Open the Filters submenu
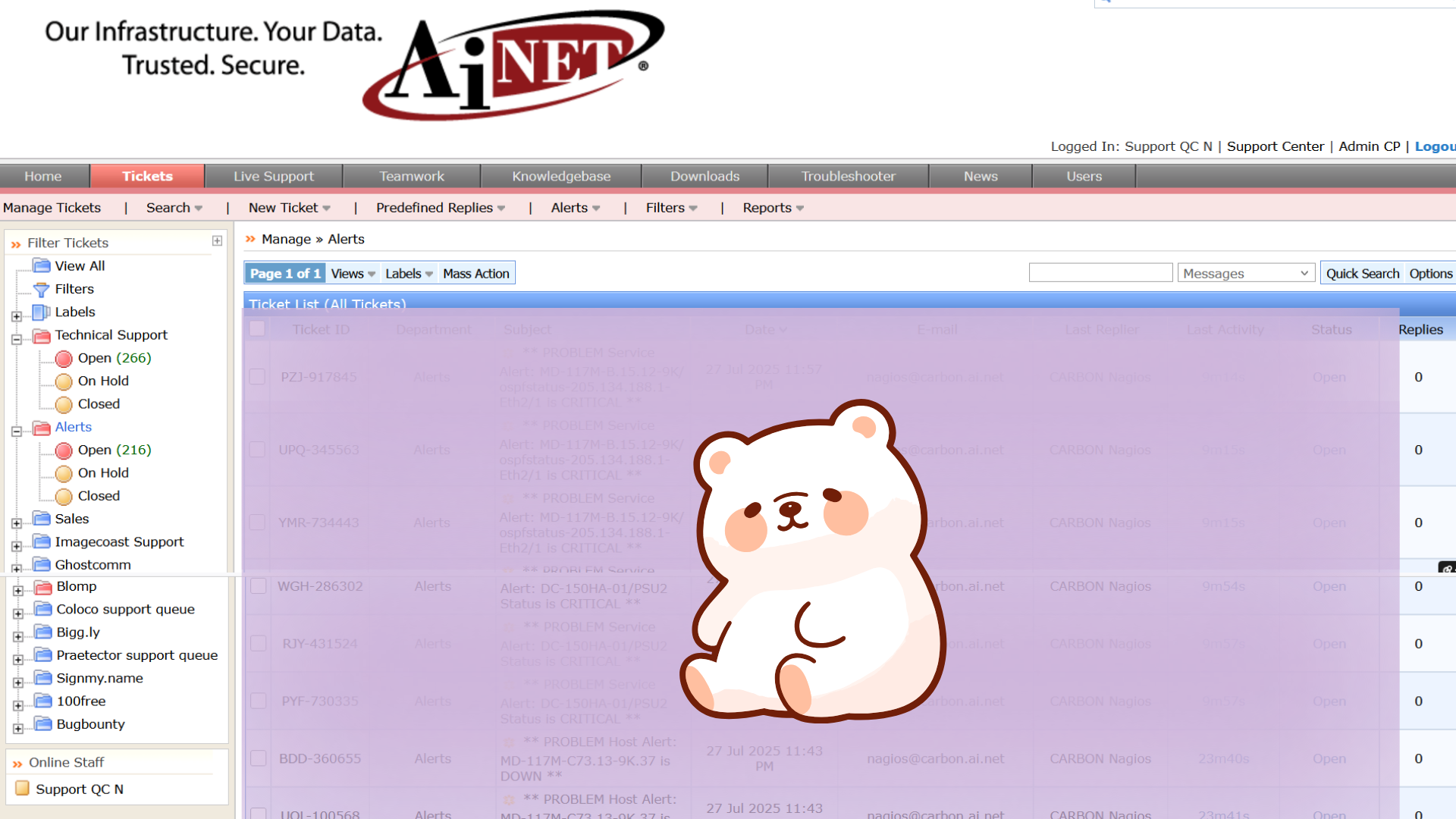1456x819 pixels. tap(671, 208)
